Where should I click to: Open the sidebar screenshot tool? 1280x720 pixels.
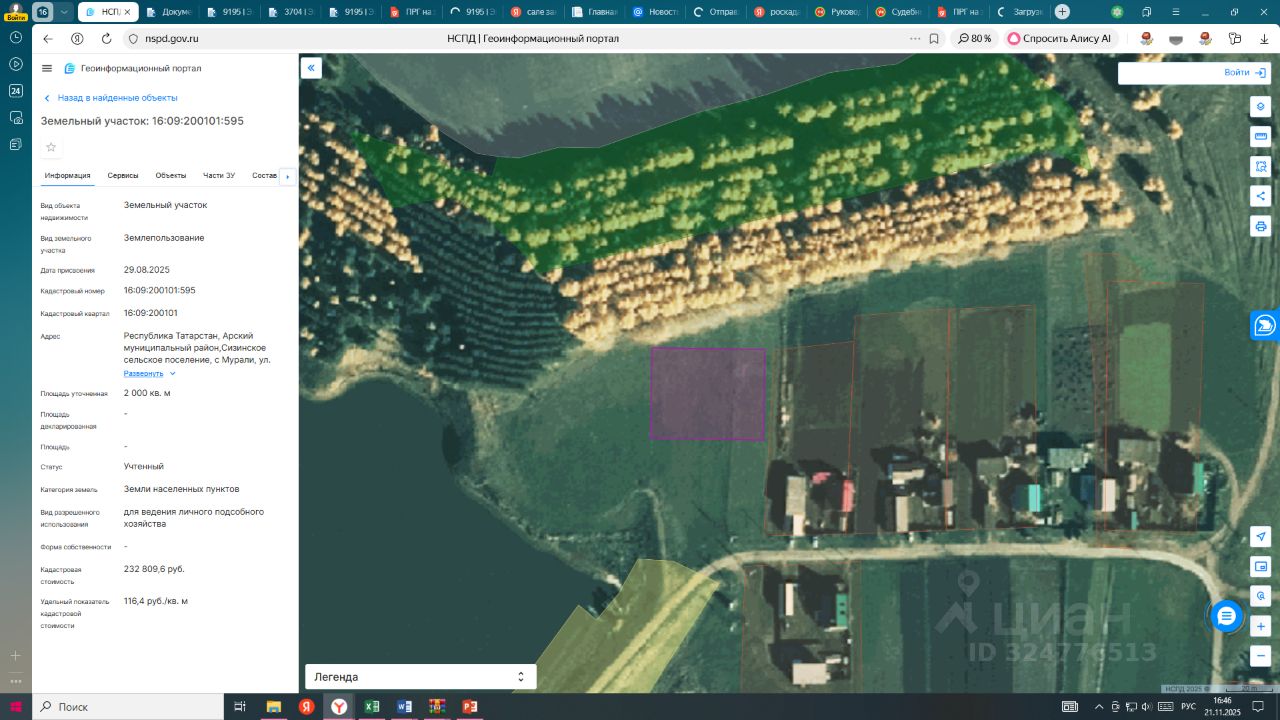15,118
